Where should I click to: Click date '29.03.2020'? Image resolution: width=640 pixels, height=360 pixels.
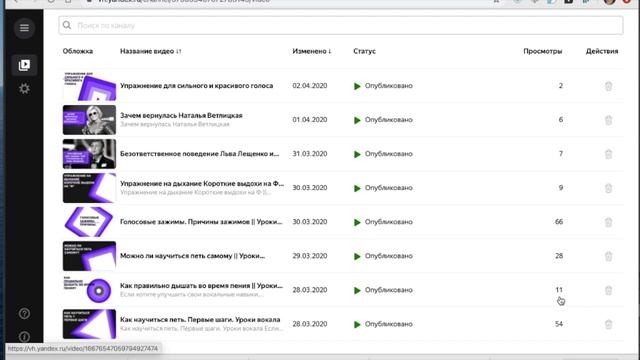click(310, 256)
